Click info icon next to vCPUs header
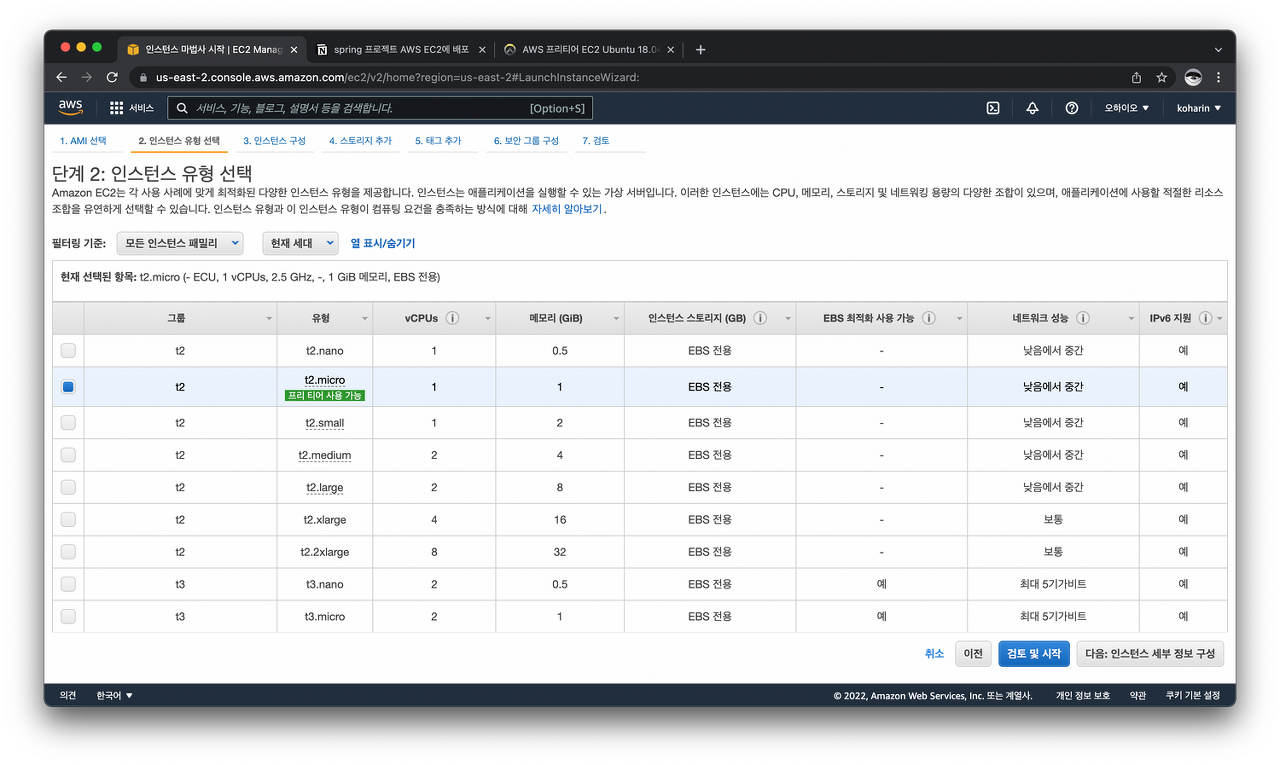1280x765 pixels. [x=452, y=318]
